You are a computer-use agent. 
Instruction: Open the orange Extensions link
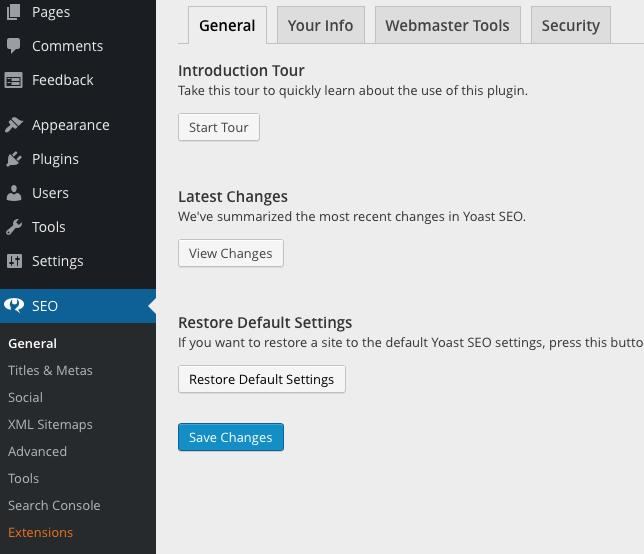40,532
